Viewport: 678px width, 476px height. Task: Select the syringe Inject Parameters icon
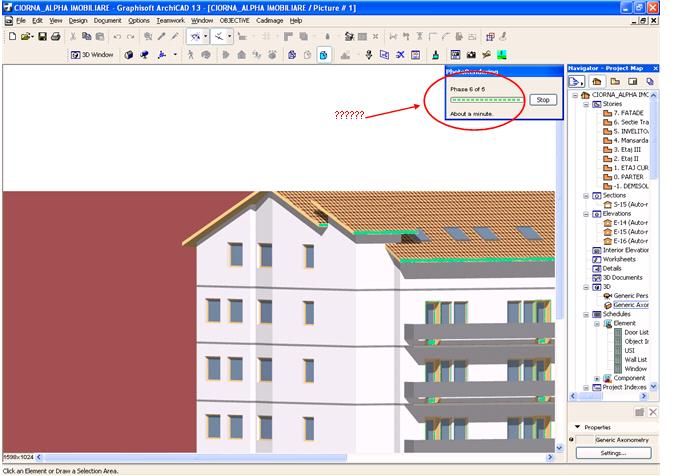[175, 37]
